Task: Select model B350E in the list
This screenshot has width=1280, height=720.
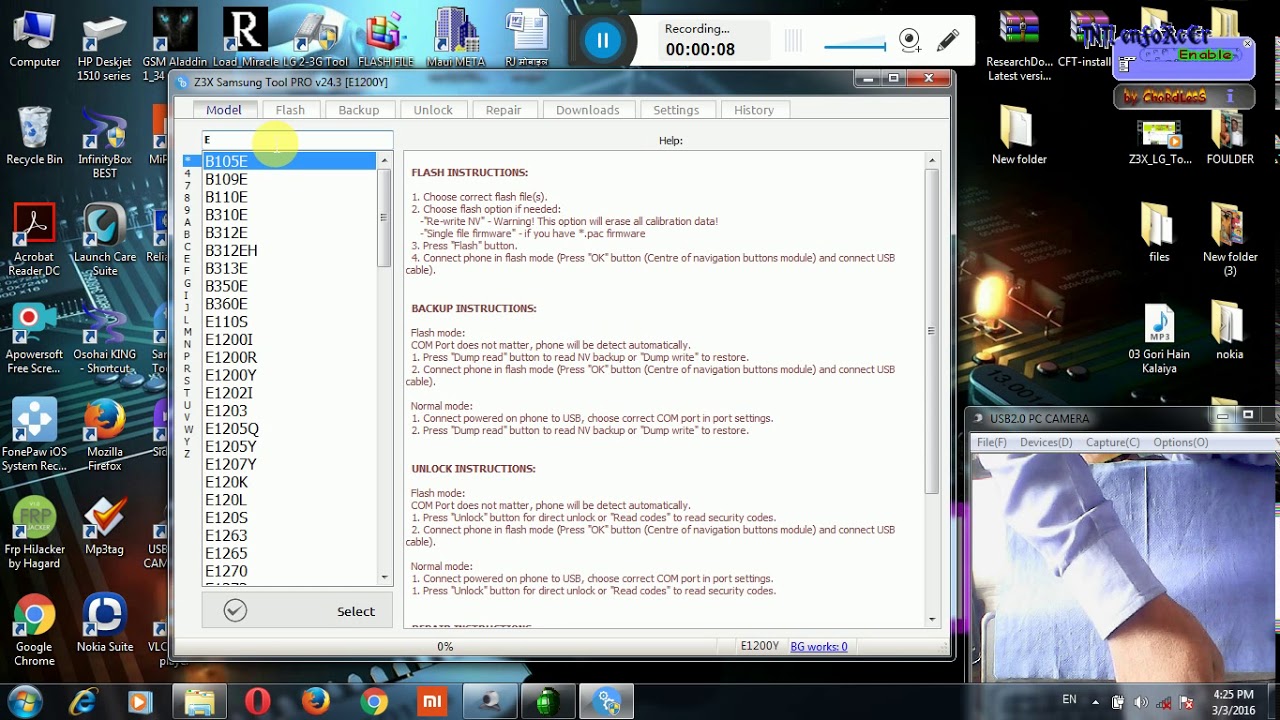Action: click(290, 286)
